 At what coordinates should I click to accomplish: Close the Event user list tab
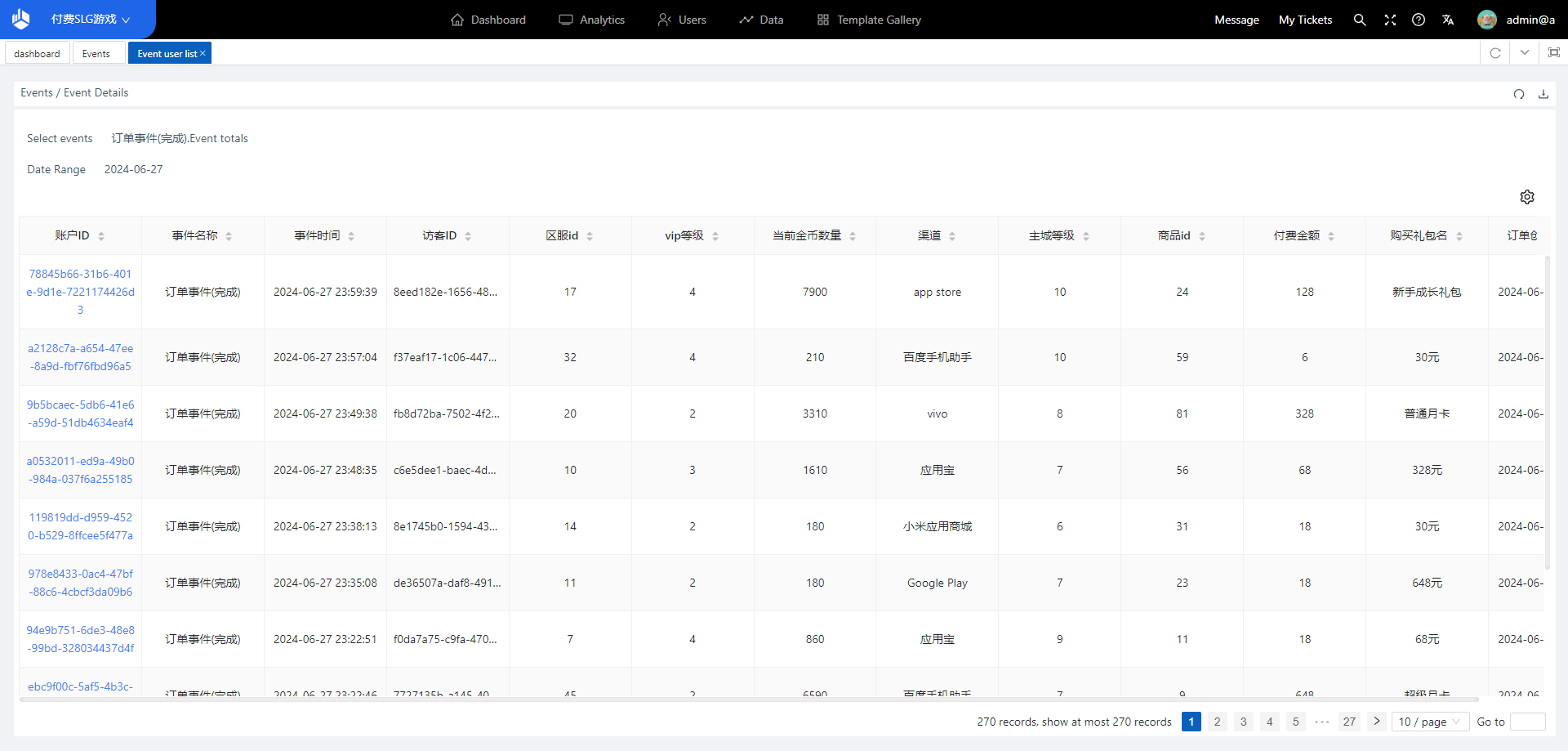[x=203, y=53]
